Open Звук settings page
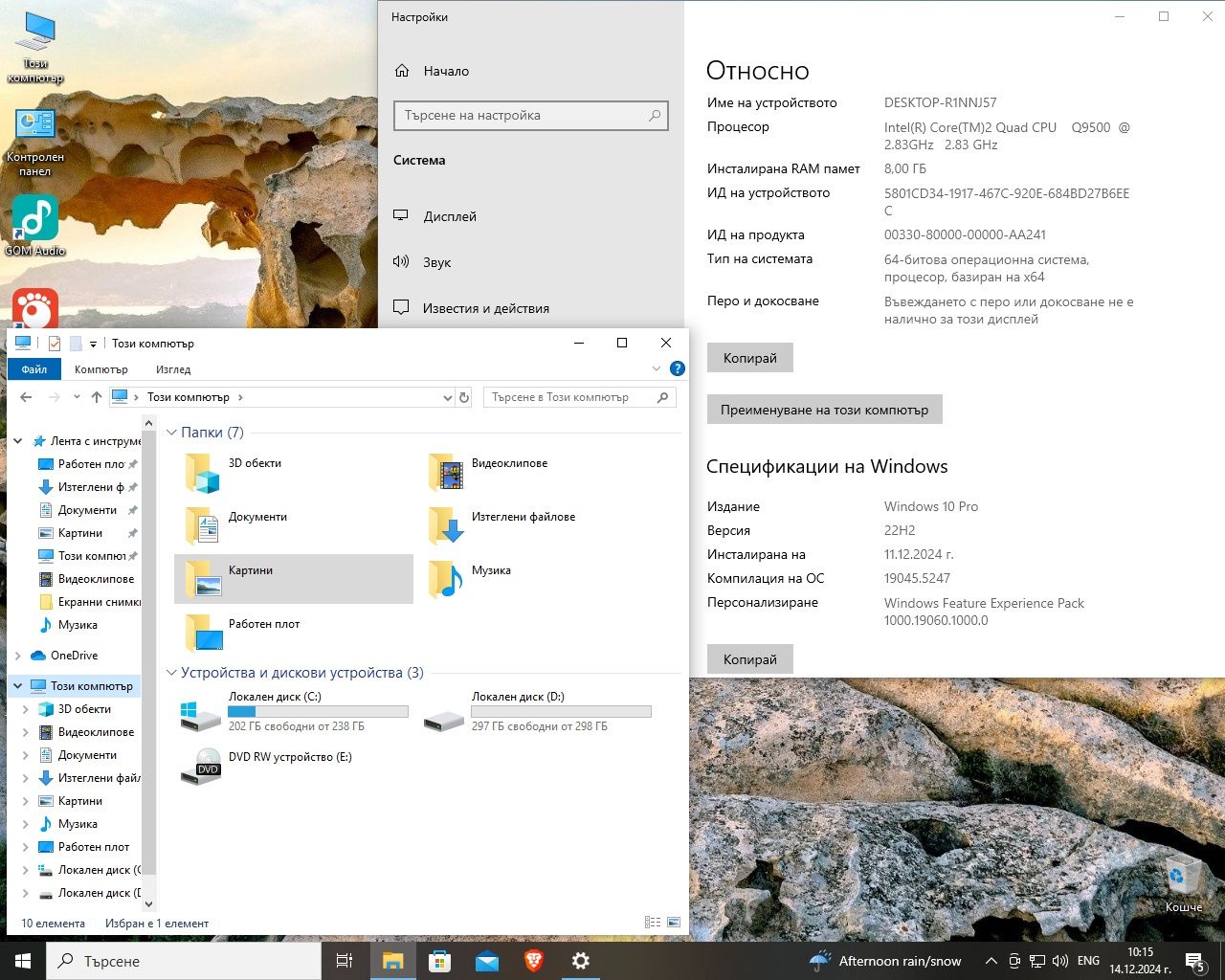Image resolution: width=1225 pixels, height=980 pixels. [531, 262]
